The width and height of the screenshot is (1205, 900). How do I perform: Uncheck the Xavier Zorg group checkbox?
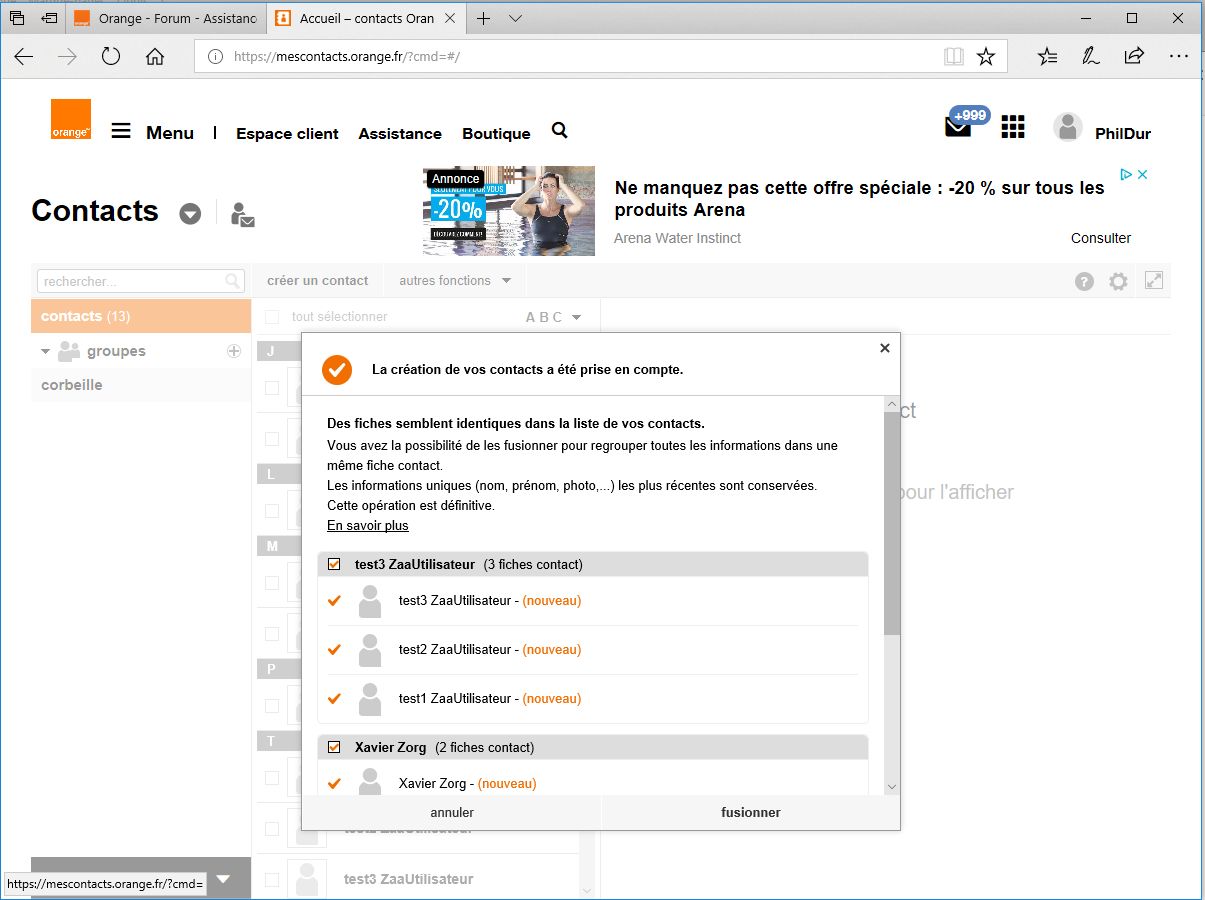(334, 747)
